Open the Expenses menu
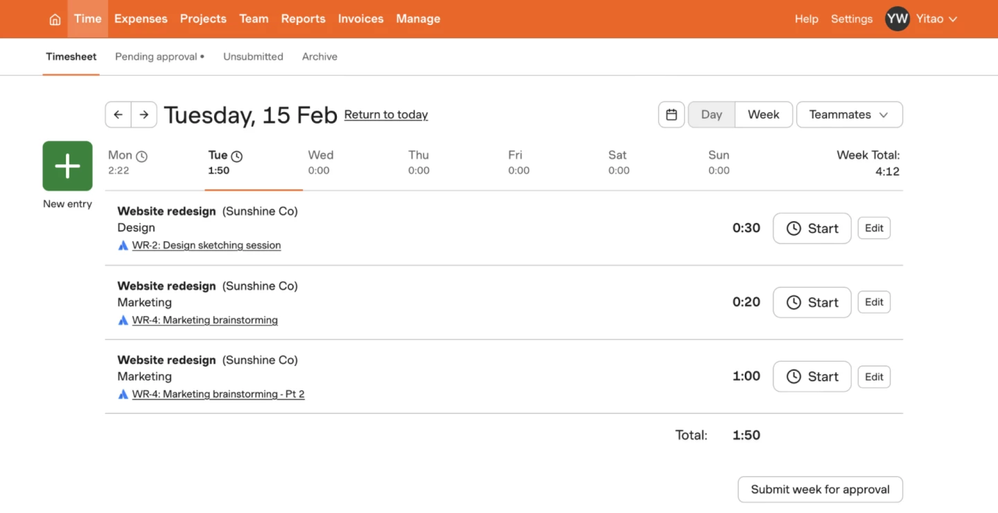The width and height of the screenshot is (998, 513). pyautogui.click(x=141, y=18)
